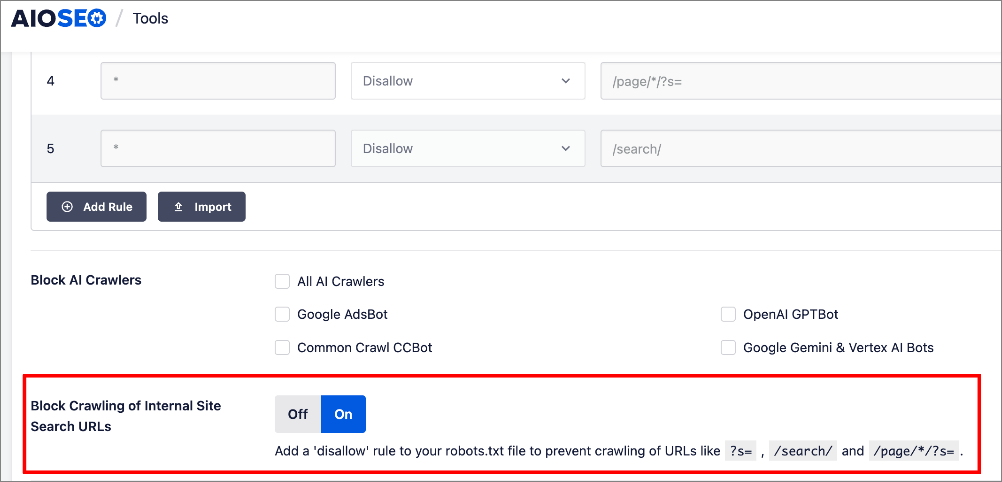Switch internal search blocking to Off
1002x482 pixels.
298,414
